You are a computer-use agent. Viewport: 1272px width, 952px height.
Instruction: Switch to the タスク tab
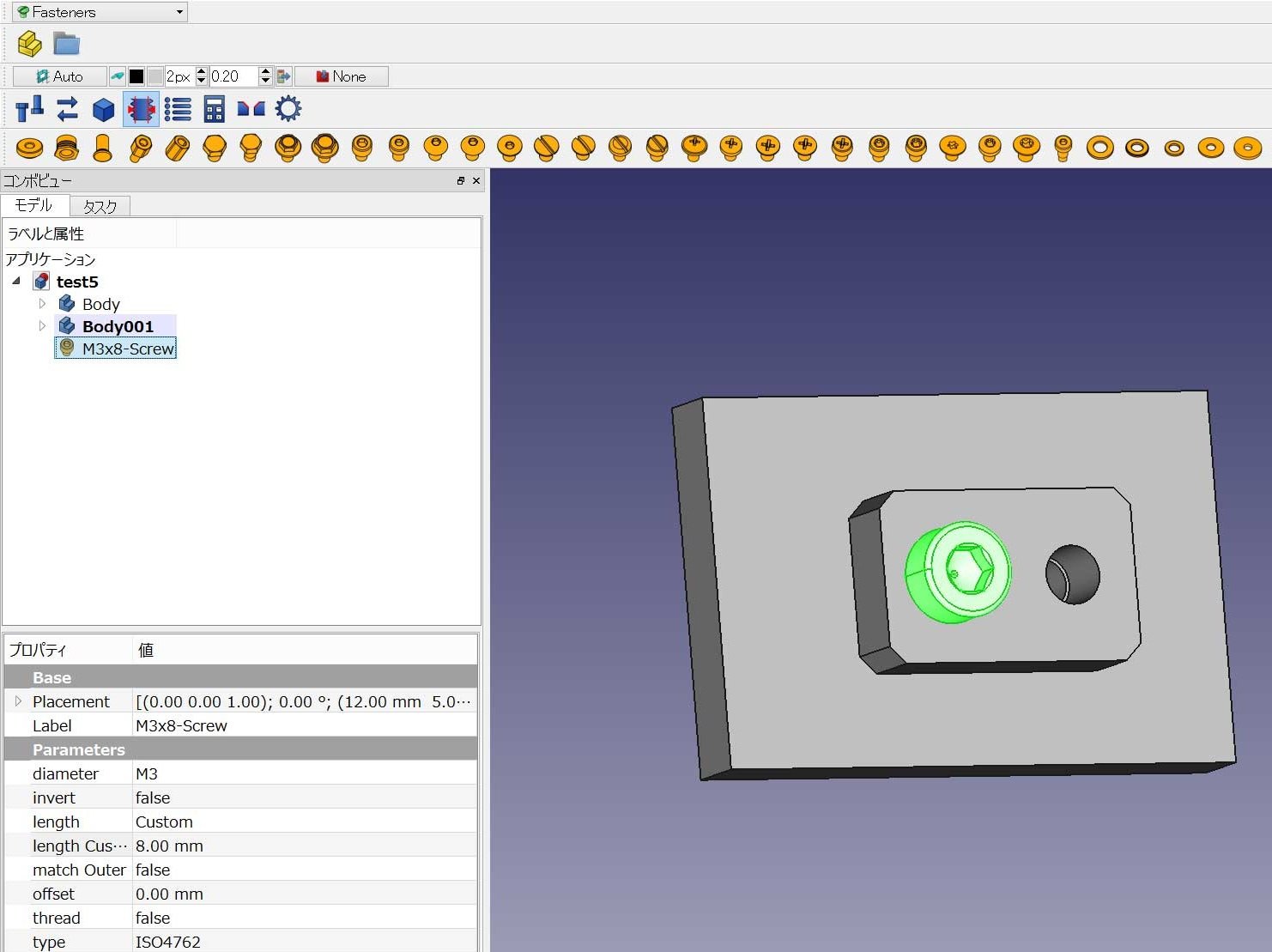(x=100, y=207)
